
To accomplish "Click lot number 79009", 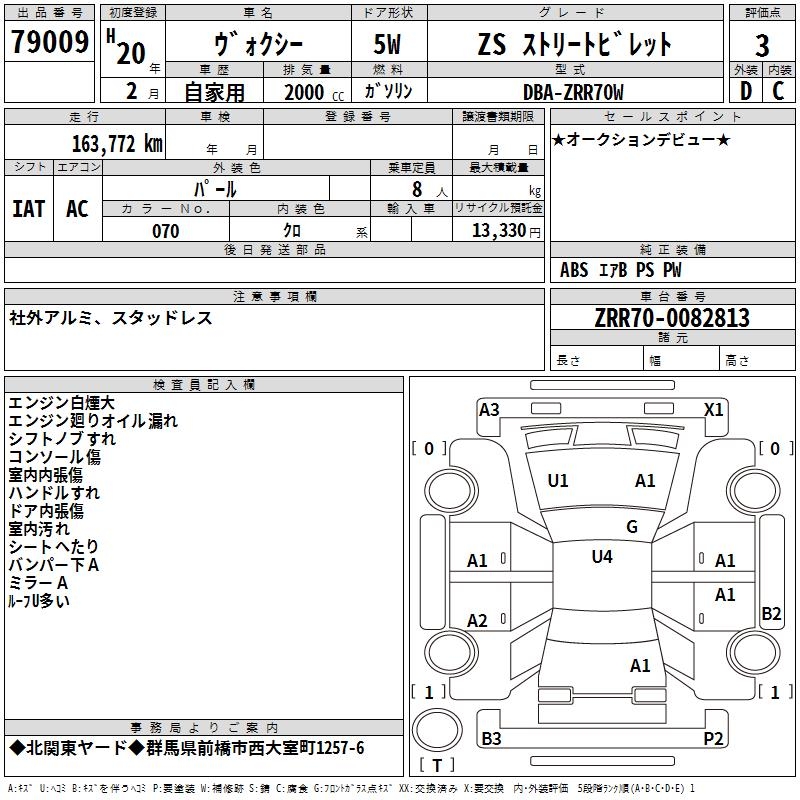I will click(49, 41).
